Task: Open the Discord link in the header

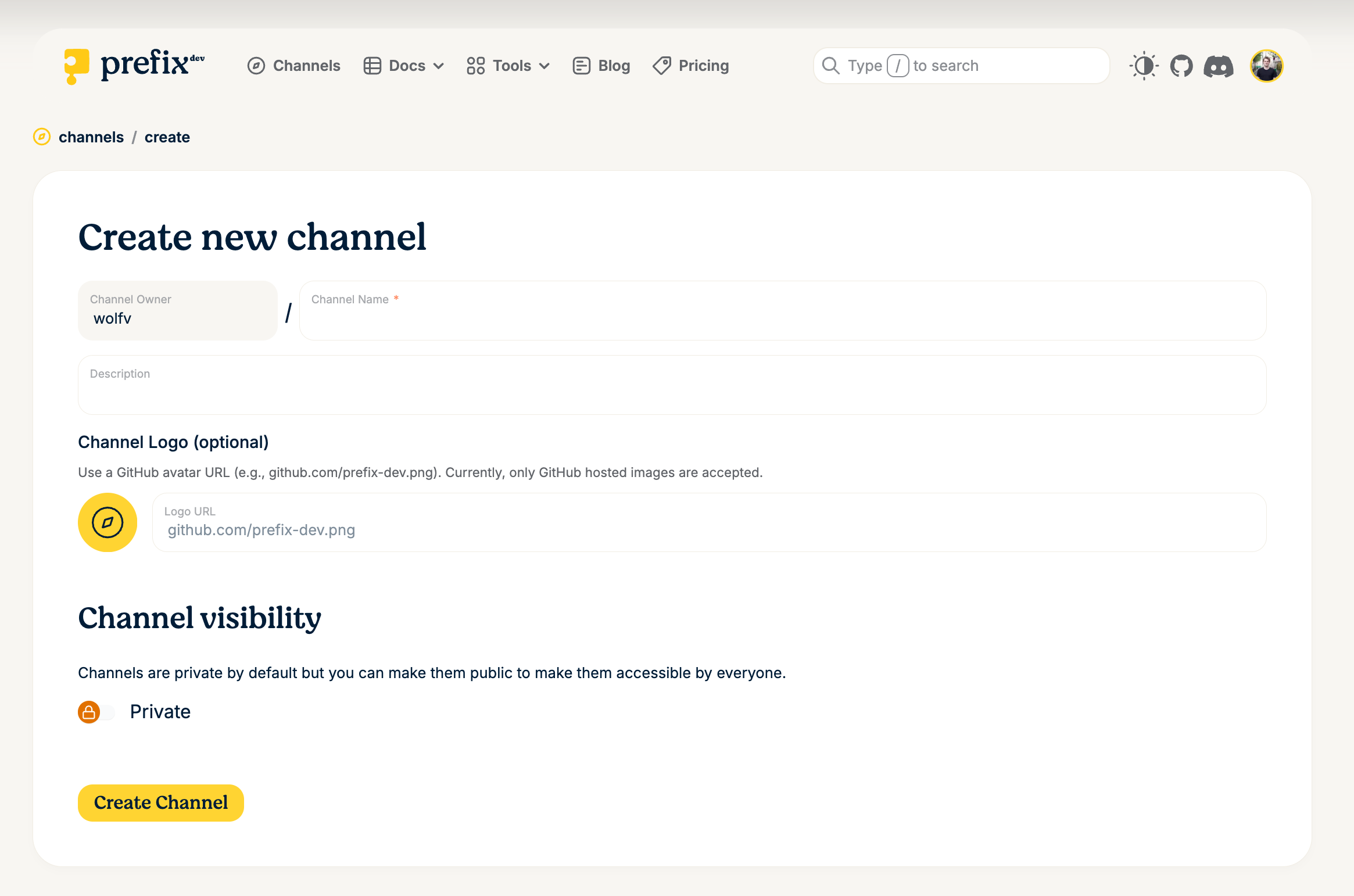Action: [1219, 66]
